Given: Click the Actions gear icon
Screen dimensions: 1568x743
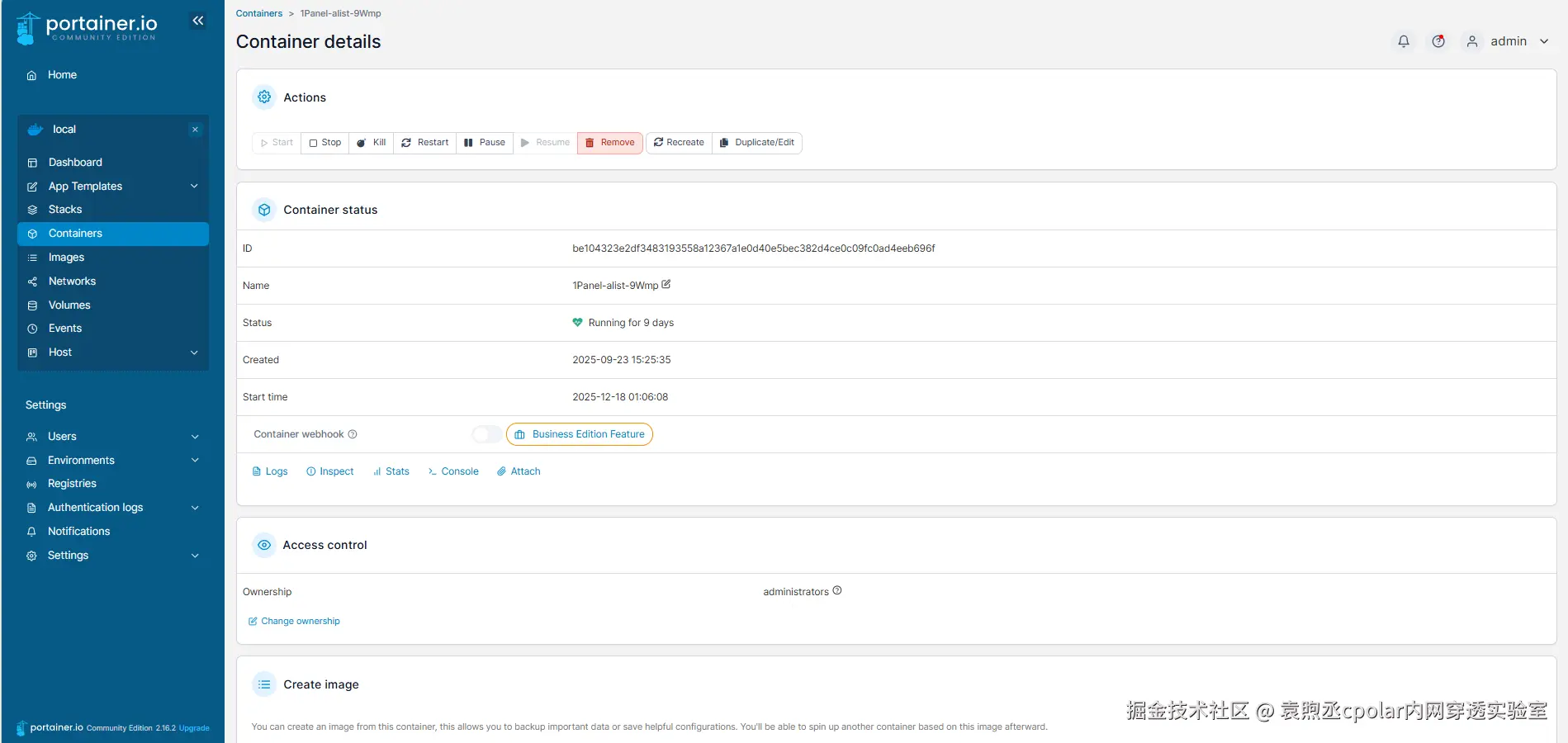Looking at the screenshot, I should pyautogui.click(x=264, y=97).
